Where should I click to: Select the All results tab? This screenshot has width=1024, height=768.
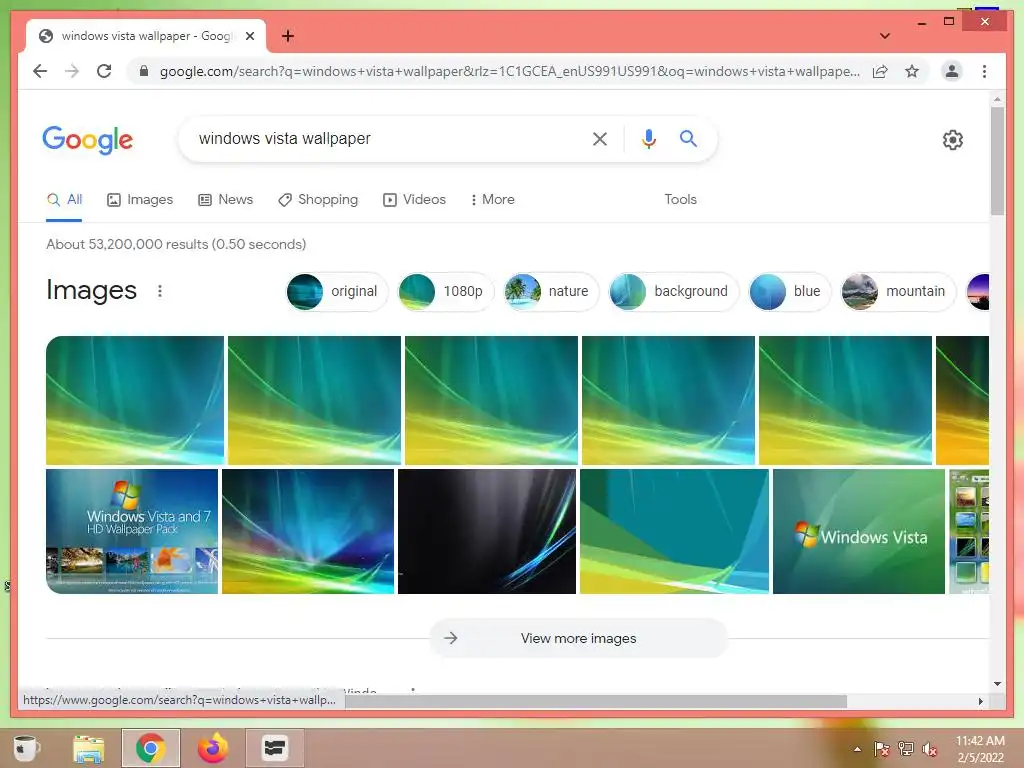point(64,200)
